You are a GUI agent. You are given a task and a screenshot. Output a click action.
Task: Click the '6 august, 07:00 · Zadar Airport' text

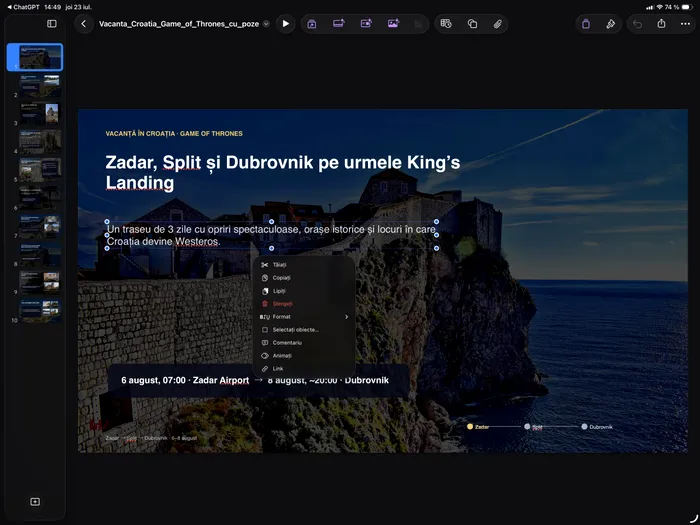[x=185, y=380]
